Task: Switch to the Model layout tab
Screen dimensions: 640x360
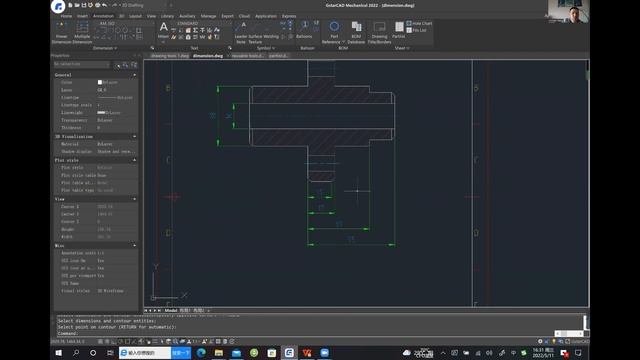Action: point(171,311)
